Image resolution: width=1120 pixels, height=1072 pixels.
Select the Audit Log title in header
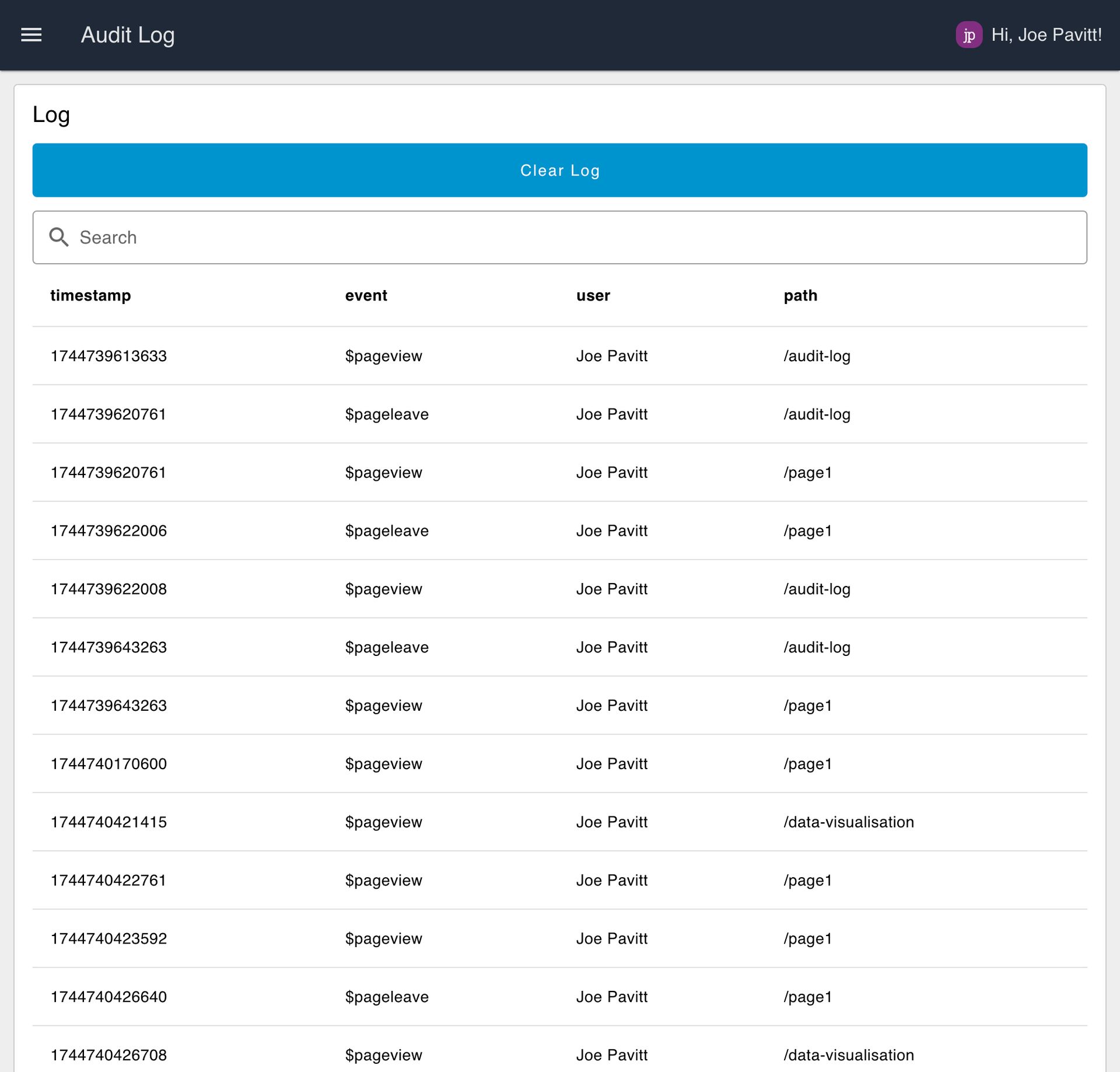[x=128, y=35]
